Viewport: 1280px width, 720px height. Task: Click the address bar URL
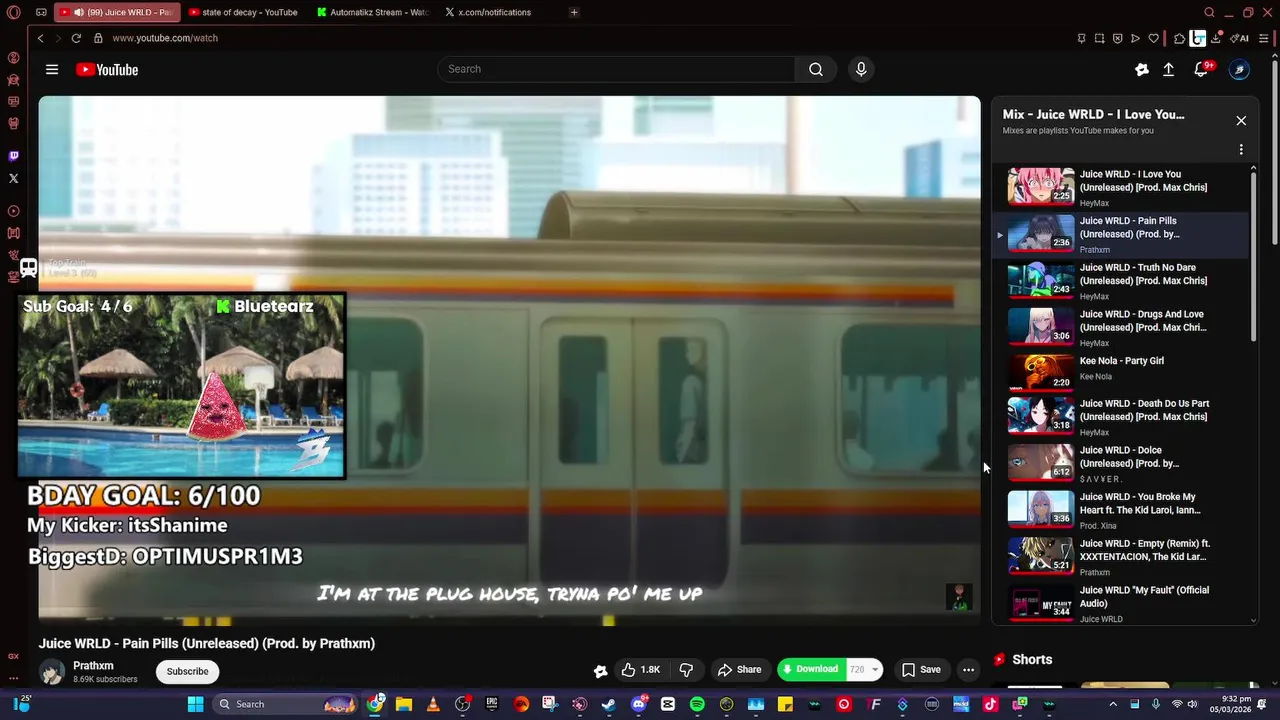click(x=165, y=38)
